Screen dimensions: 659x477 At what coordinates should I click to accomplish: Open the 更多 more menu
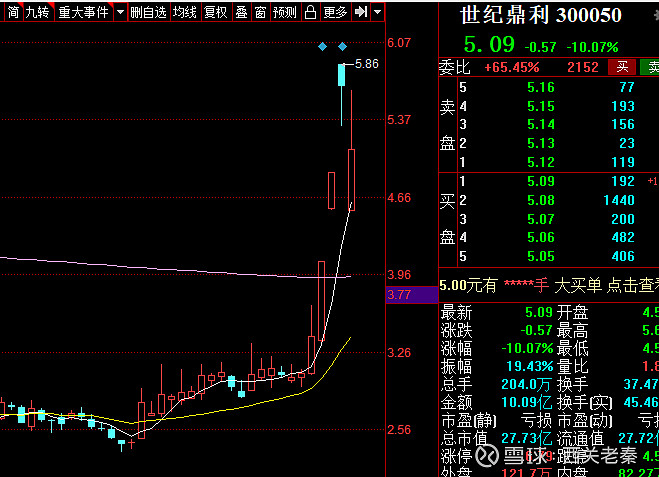click(335, 12)
